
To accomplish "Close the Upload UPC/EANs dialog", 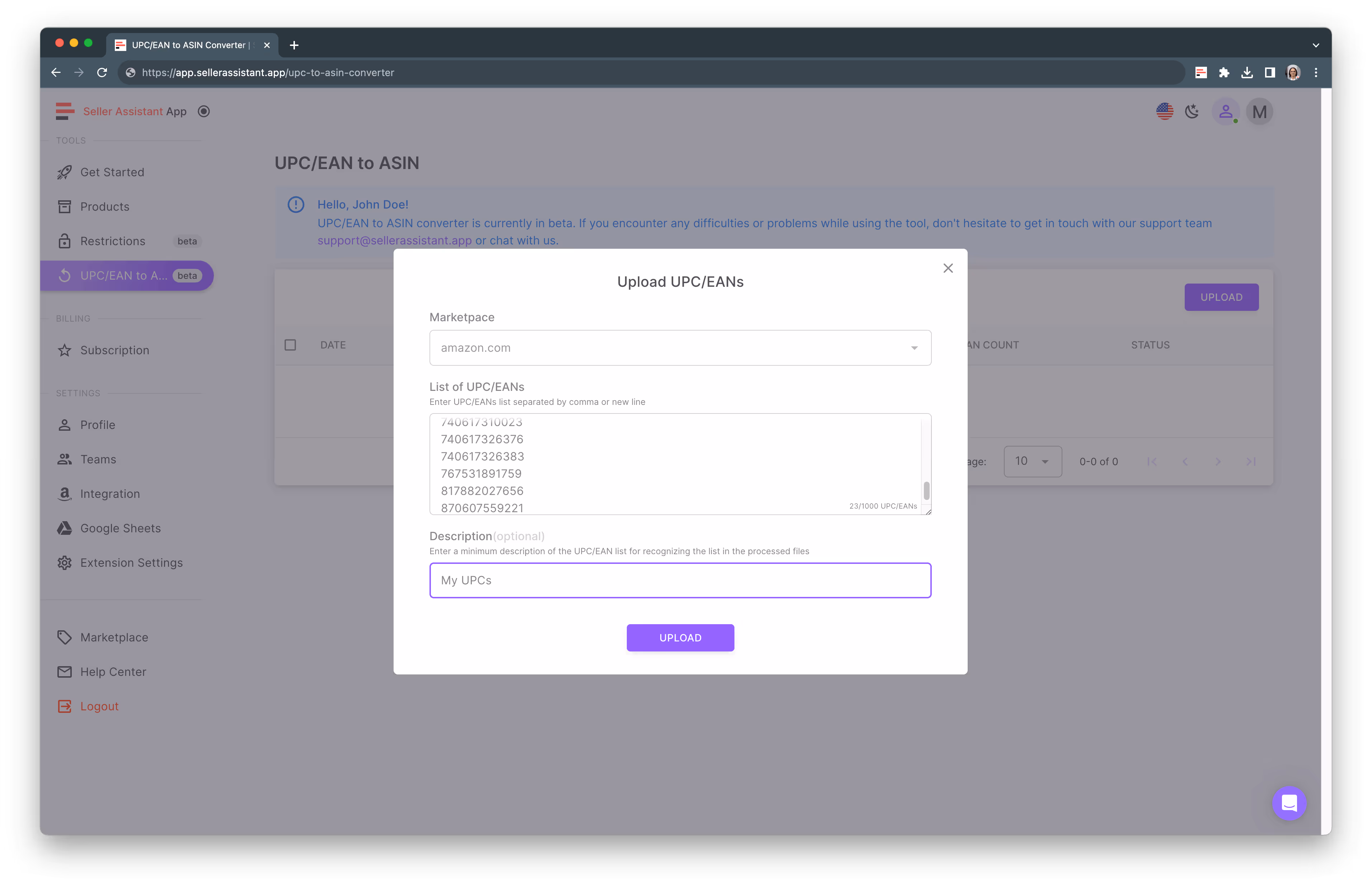I will point(948,268).
